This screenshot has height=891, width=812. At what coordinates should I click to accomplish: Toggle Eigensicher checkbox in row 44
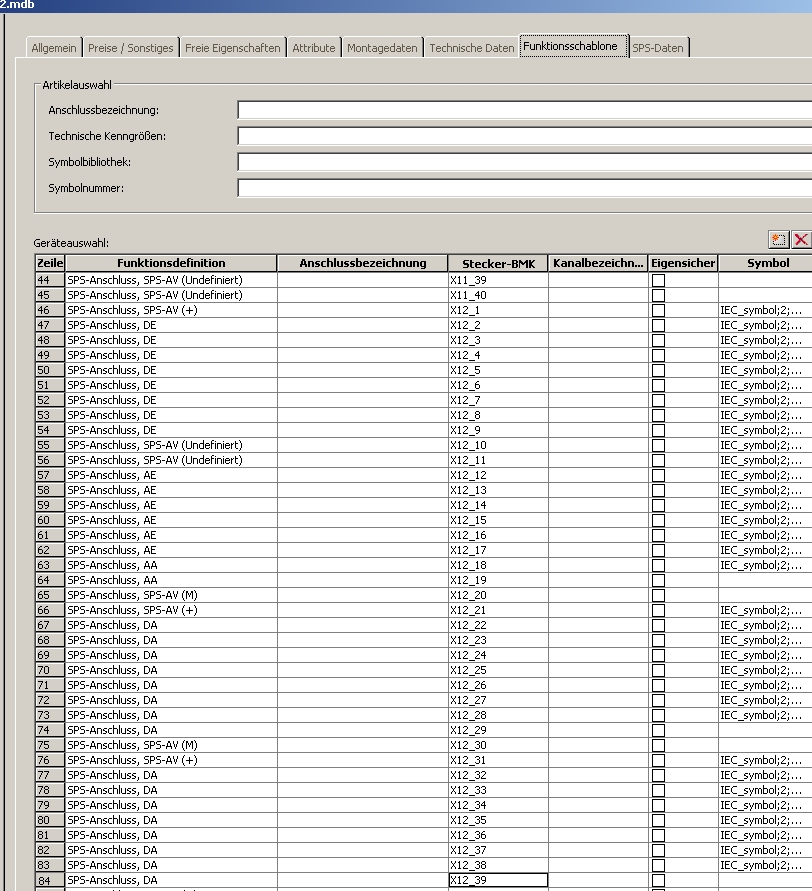tap(659, 280)
